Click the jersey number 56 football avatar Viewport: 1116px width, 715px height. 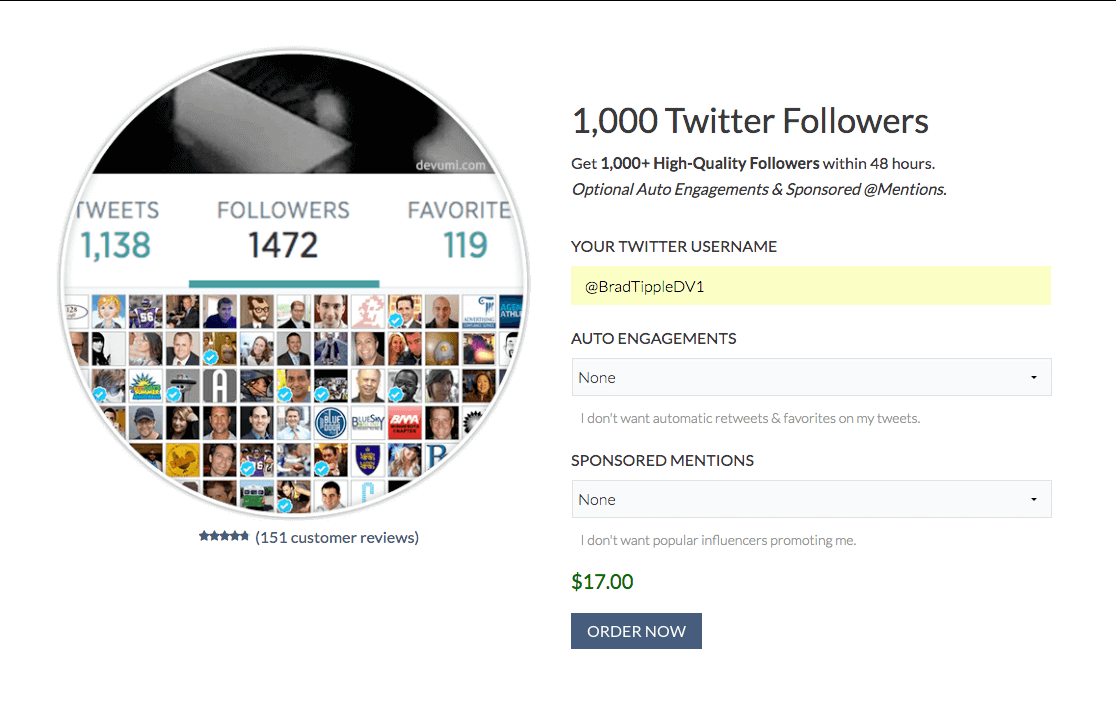[x=146, y=312]
